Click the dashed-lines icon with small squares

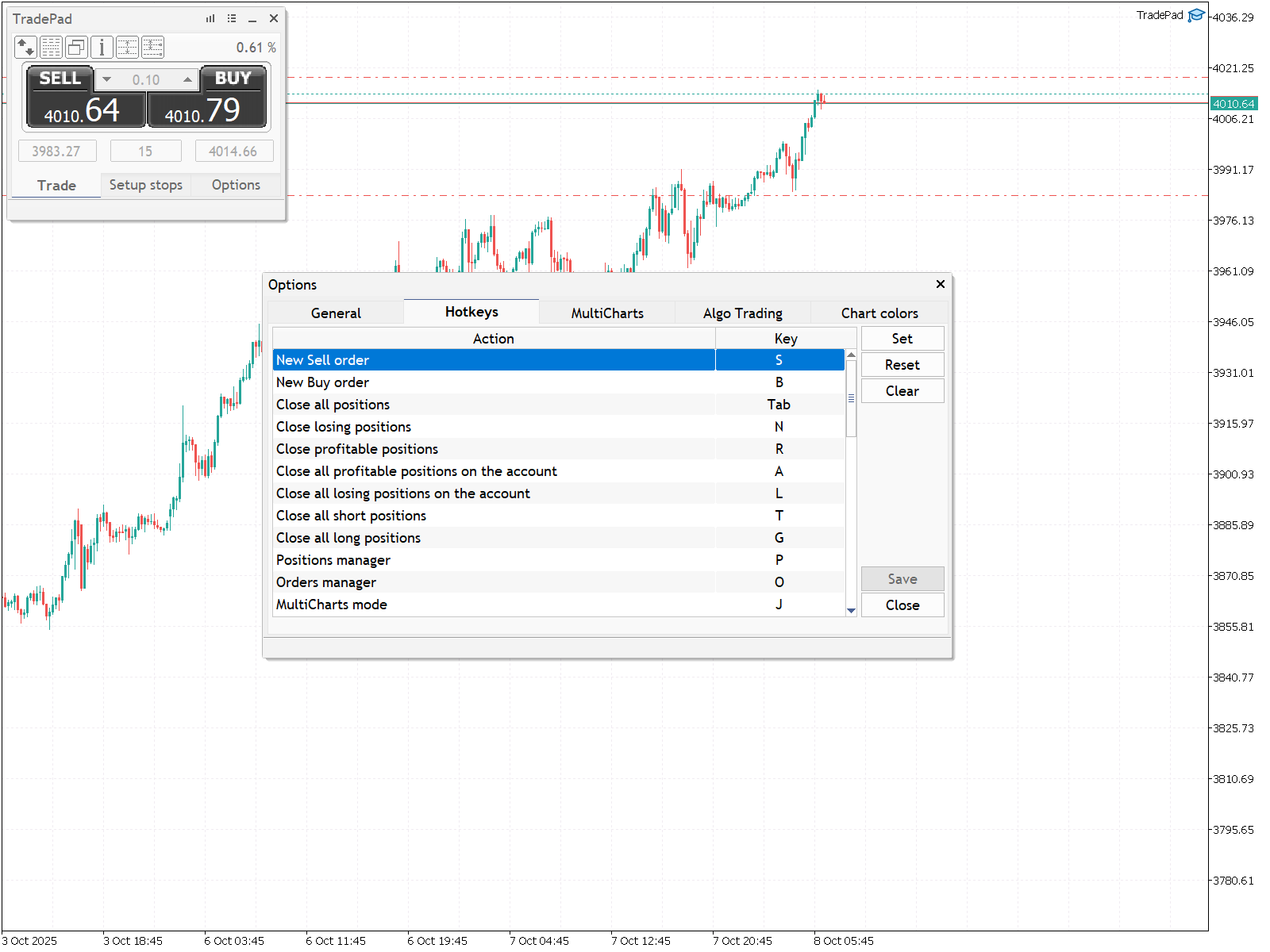click(152, 48)
